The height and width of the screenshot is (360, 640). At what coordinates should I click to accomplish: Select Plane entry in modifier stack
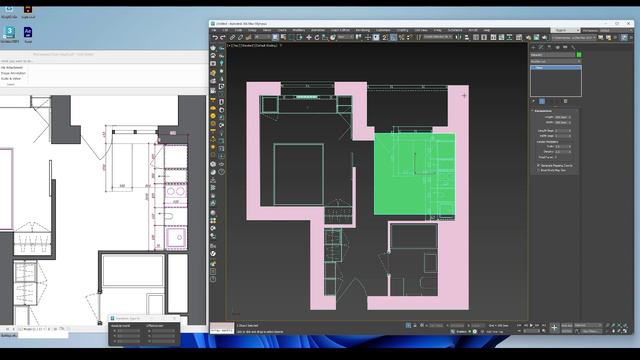556,68
